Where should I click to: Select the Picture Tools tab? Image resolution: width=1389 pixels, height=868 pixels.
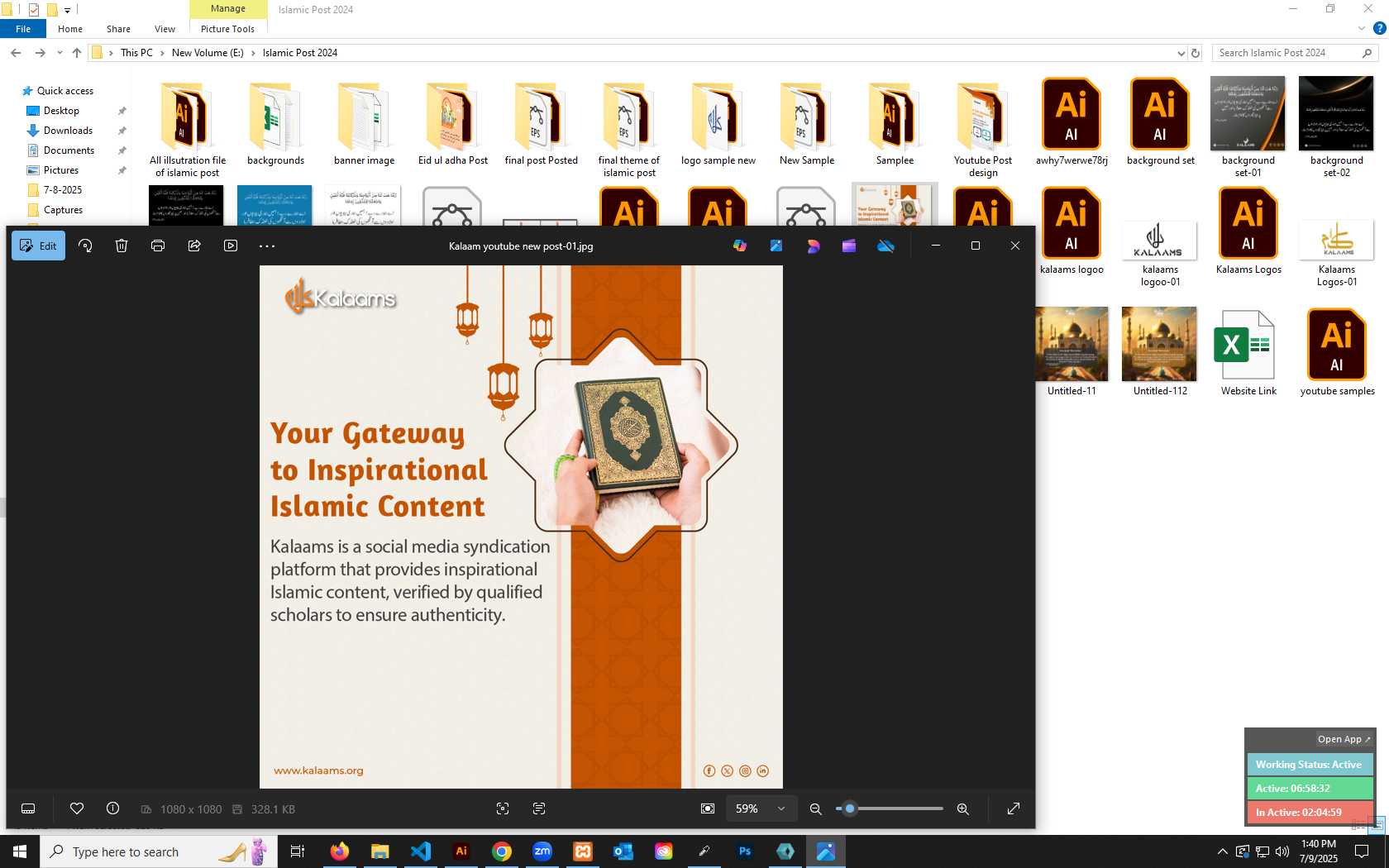click(x=228, y=29)
